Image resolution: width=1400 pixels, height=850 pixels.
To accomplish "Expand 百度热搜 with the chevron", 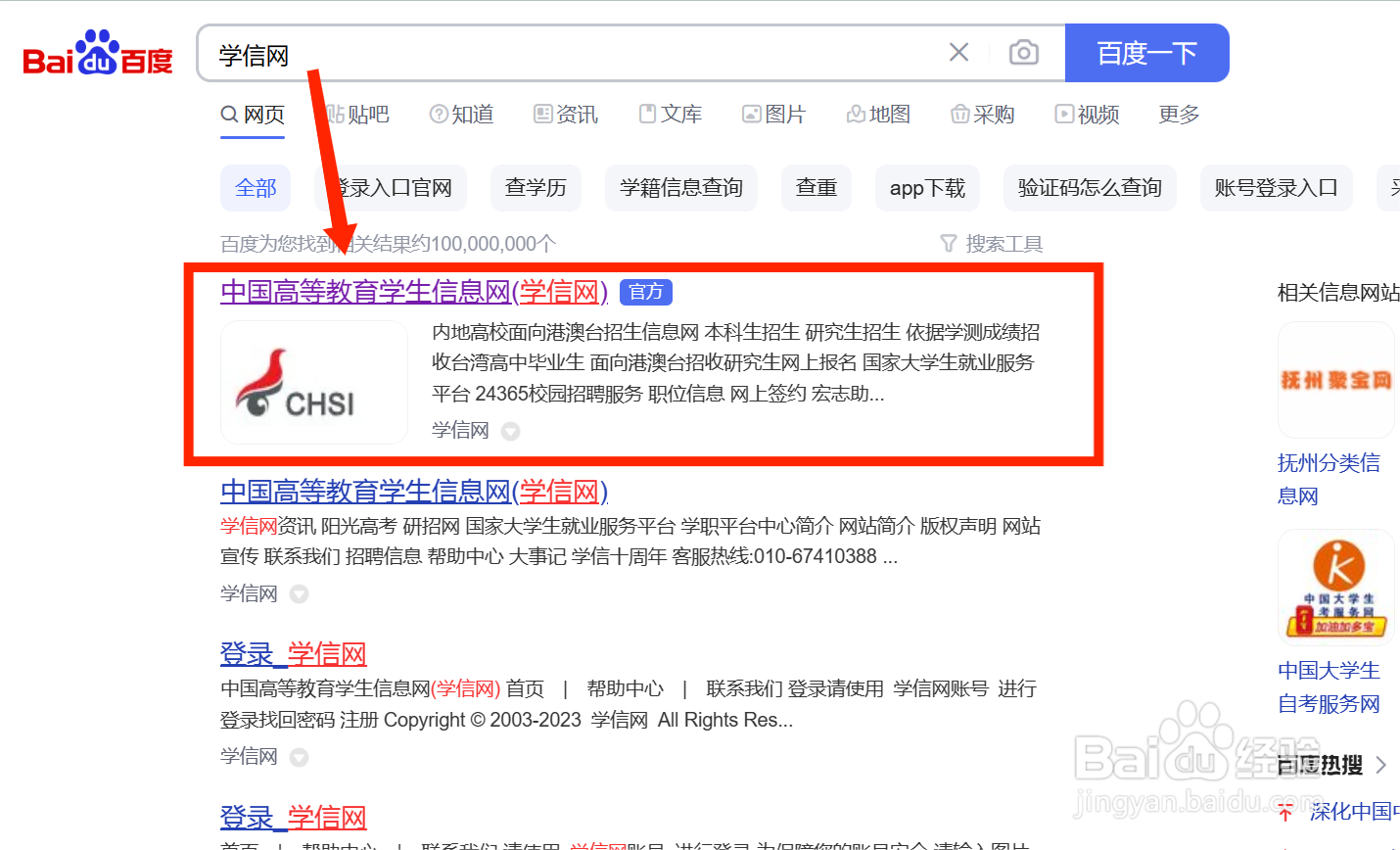I will (x=1380, y=765).
